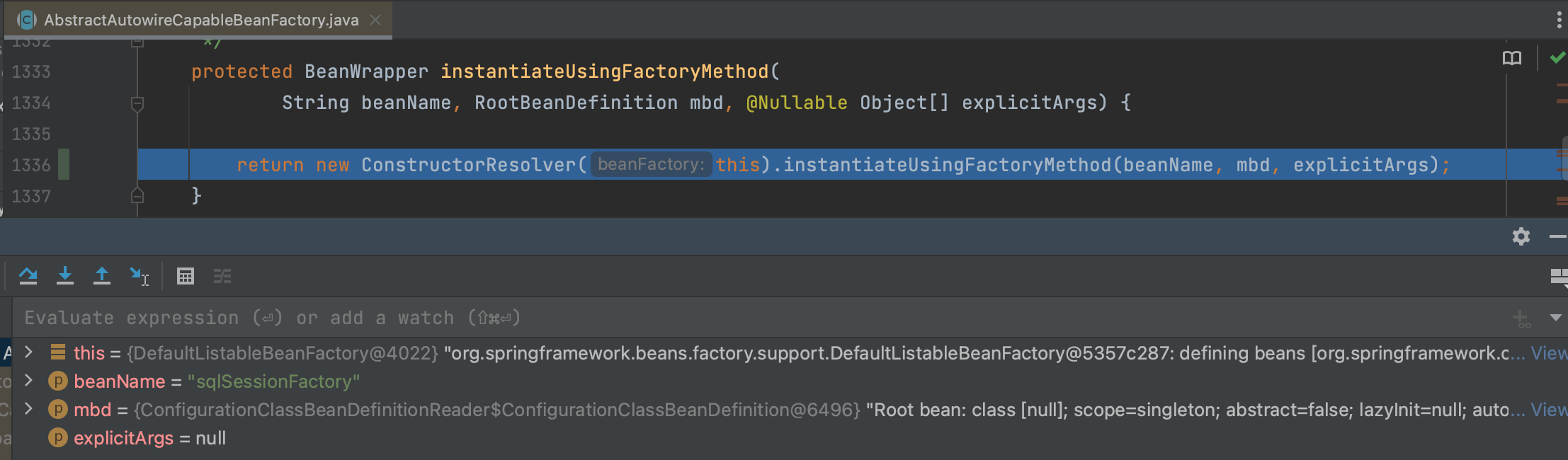Open the editor tabs three-dot menu

click(x=1559, y=20)
